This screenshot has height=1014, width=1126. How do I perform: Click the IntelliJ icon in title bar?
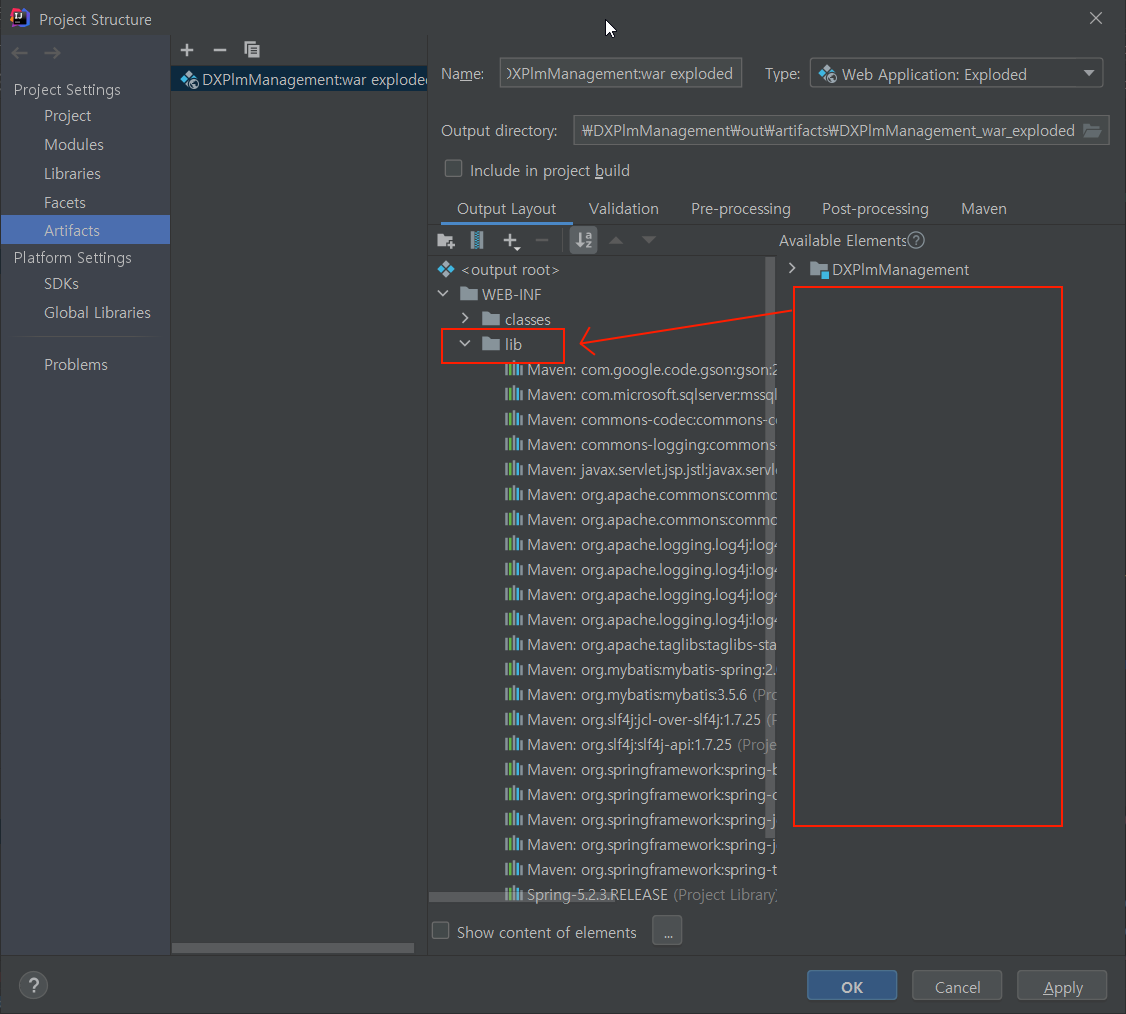(x=19, y=18)
